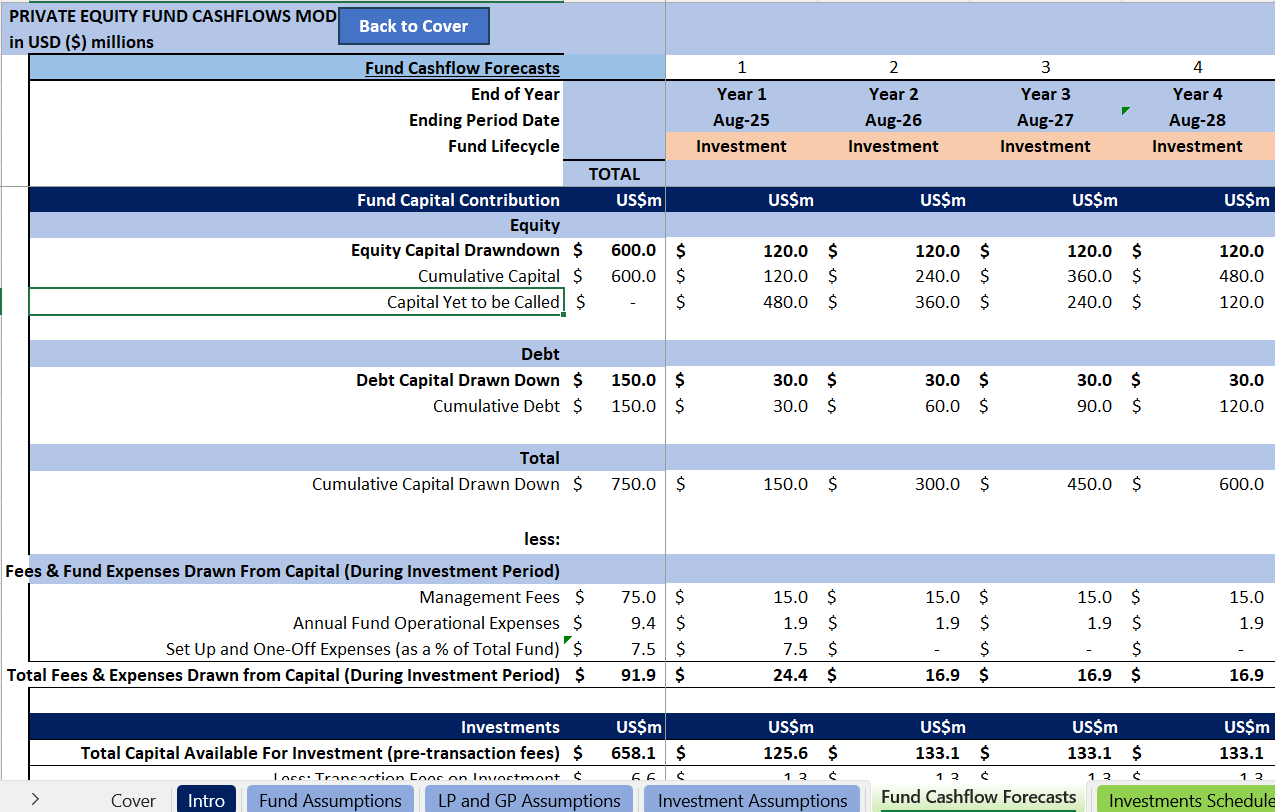Select the Year 3 header cell
The image size is (1275, 812).
coord(1045,94)
